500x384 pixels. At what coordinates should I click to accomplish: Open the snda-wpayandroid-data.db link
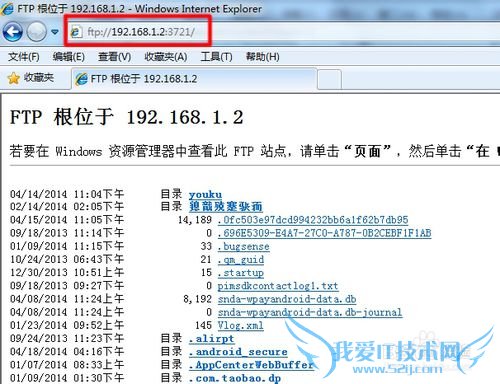[287, 299]
